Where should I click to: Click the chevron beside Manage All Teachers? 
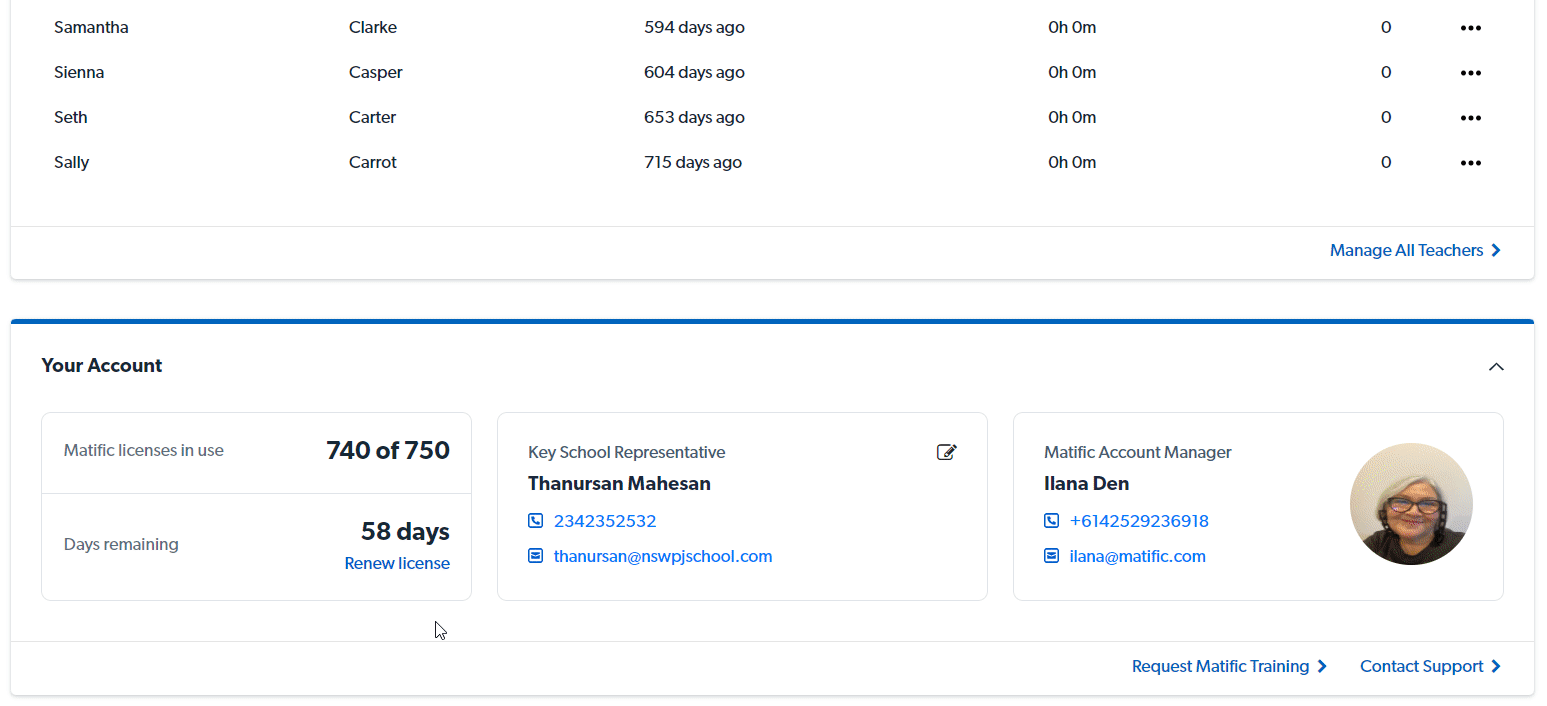point(1496,250)
